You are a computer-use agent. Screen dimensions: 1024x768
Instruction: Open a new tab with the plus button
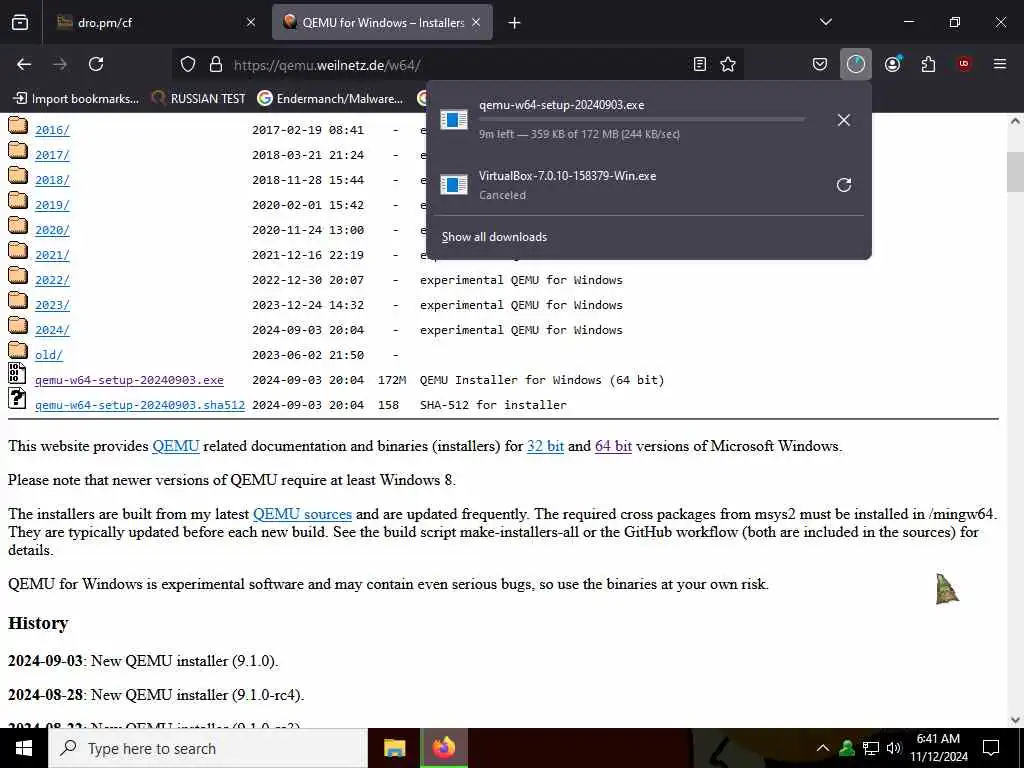(x=515, y=23)
